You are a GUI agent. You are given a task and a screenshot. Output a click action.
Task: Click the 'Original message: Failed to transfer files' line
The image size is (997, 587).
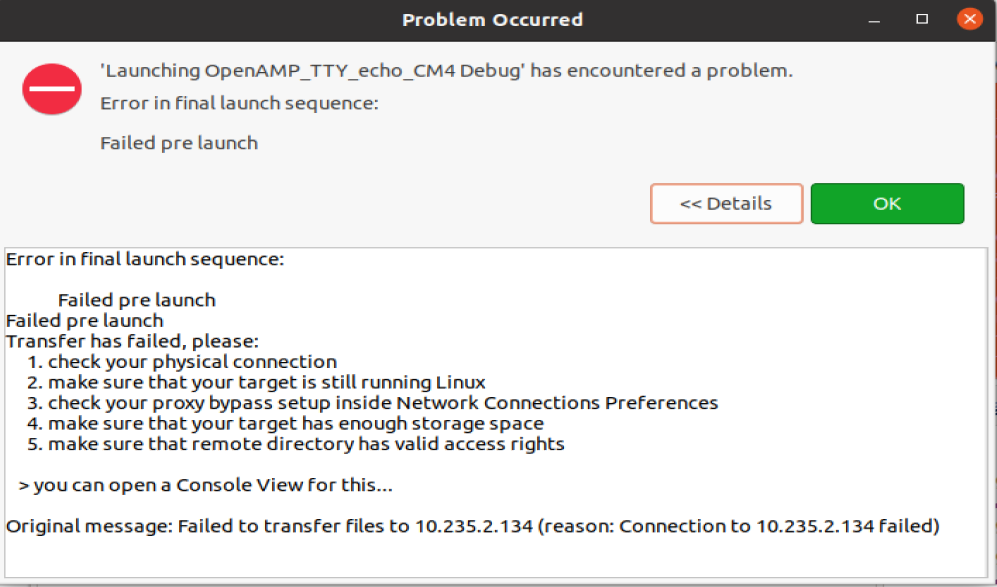[472, 527]
